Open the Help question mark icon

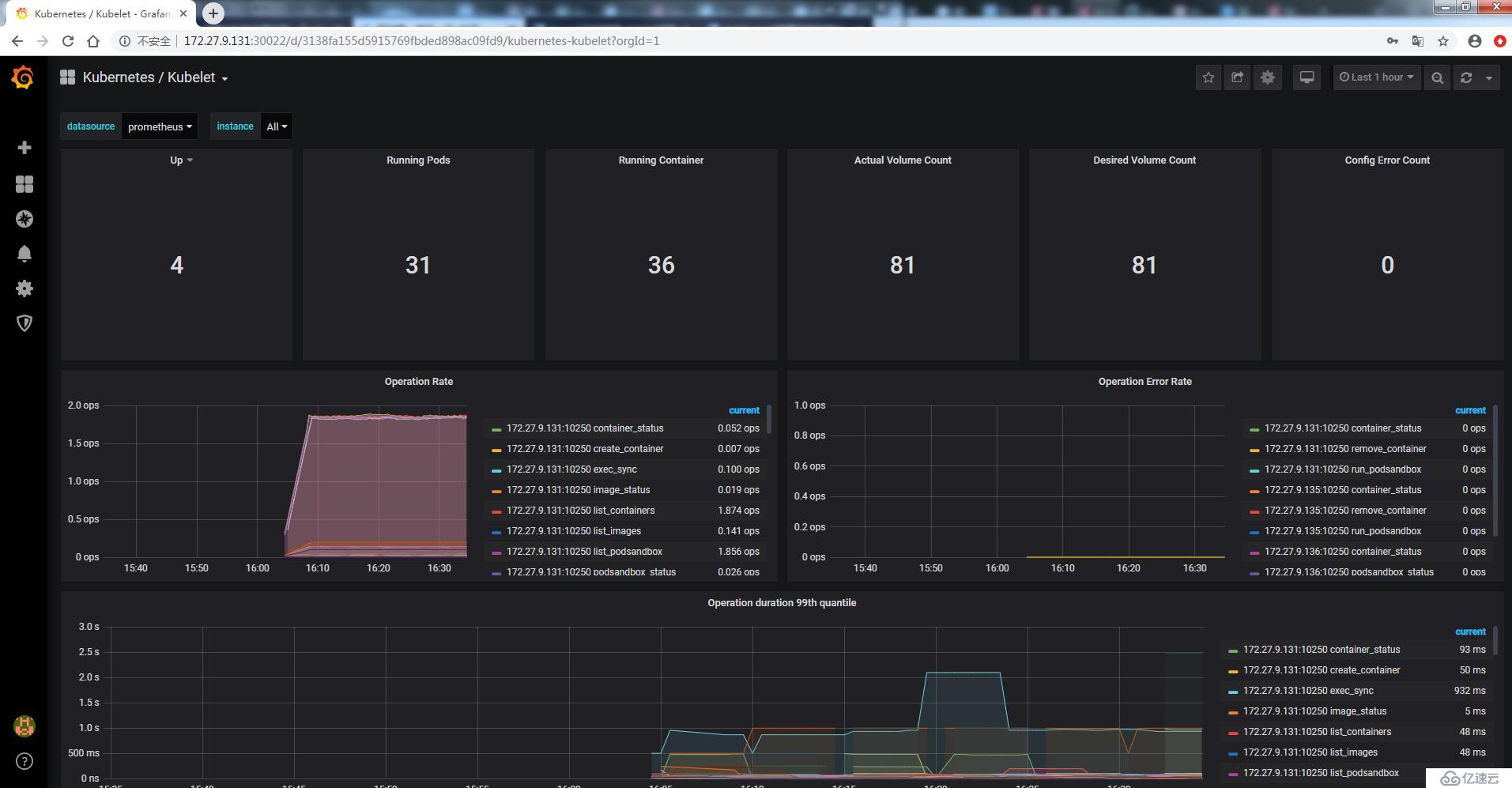25,761
